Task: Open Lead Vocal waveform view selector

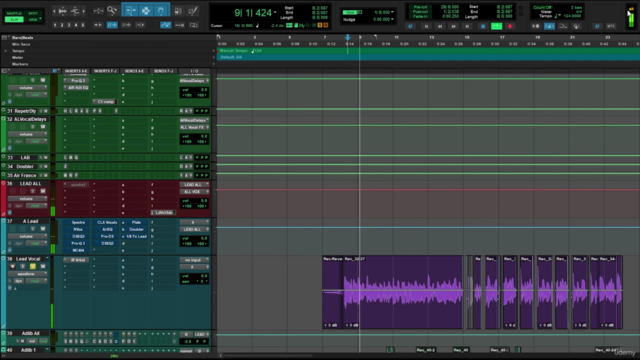Action: [27, 274]
